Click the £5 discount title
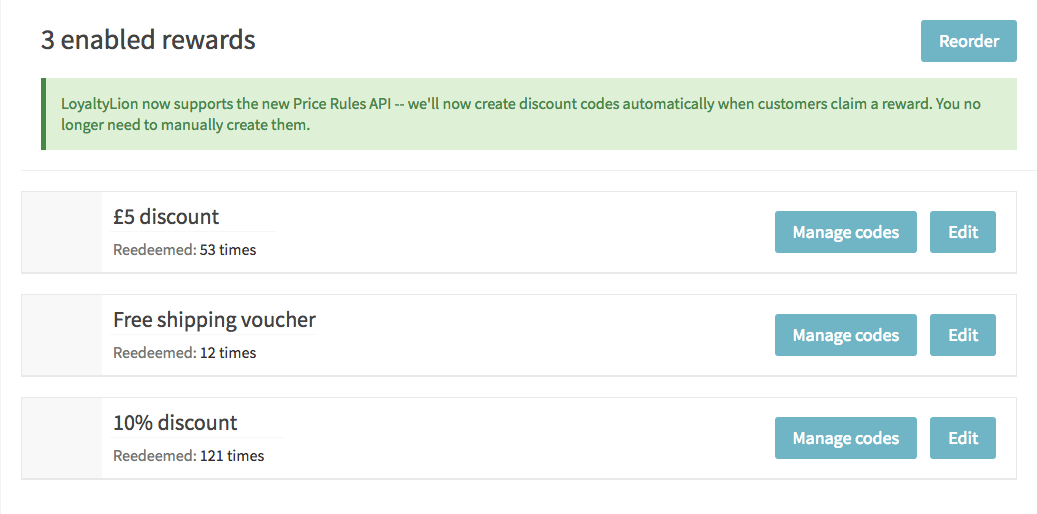The image size is (1037, 514). coord(166,217)
